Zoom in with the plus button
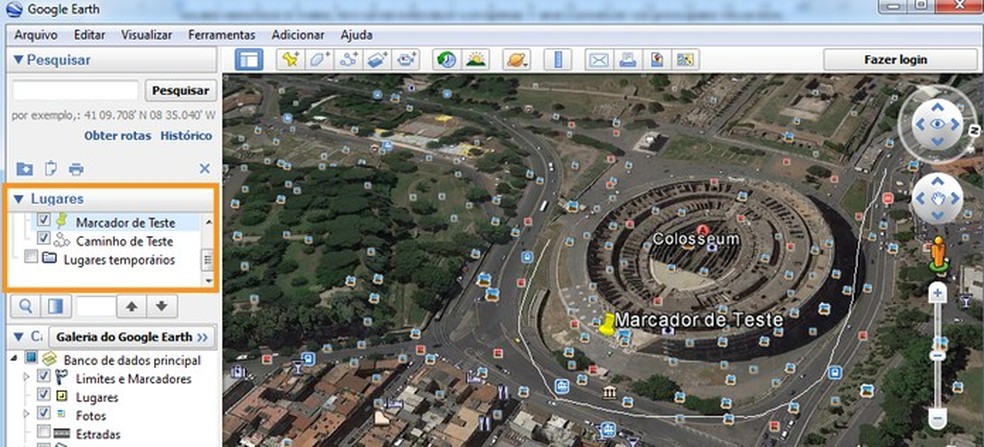 [x=938, y=293]
